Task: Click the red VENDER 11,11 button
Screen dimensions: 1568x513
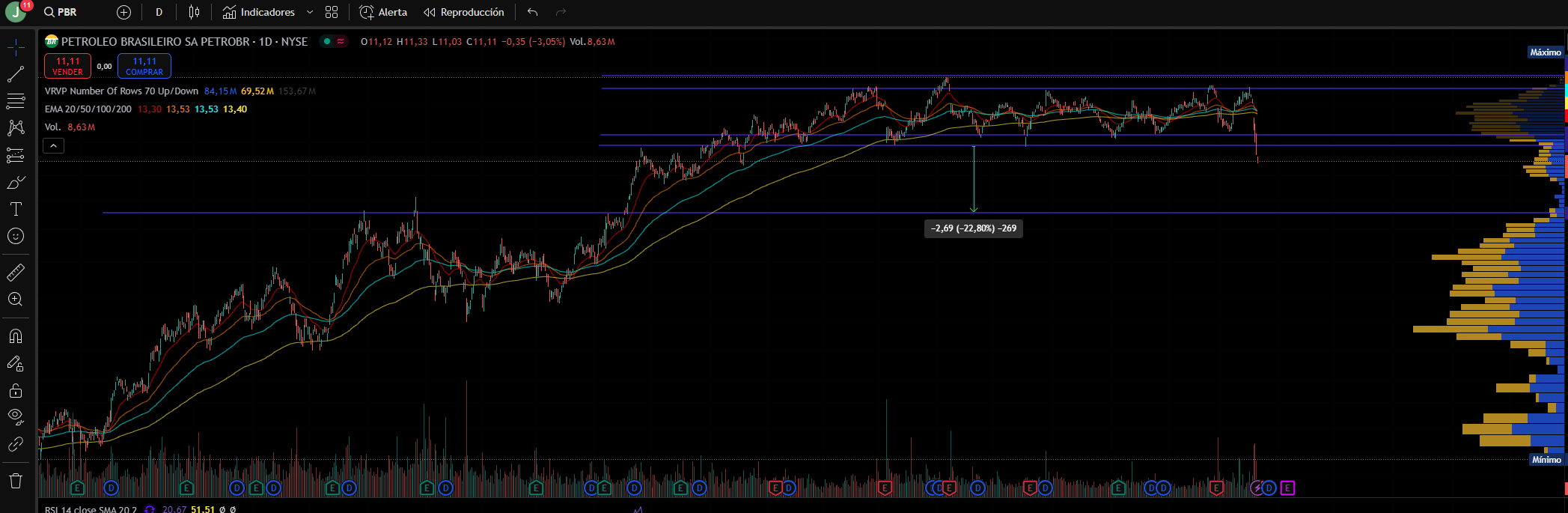Action: tap(67, 66)
